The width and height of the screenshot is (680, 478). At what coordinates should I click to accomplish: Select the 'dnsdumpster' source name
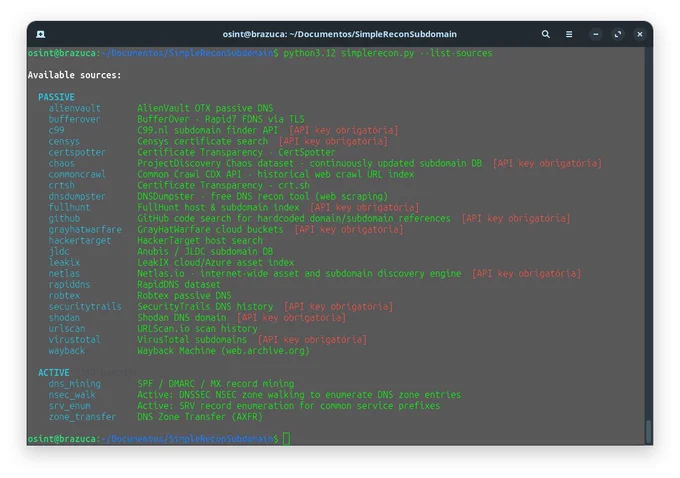[77, 196]
